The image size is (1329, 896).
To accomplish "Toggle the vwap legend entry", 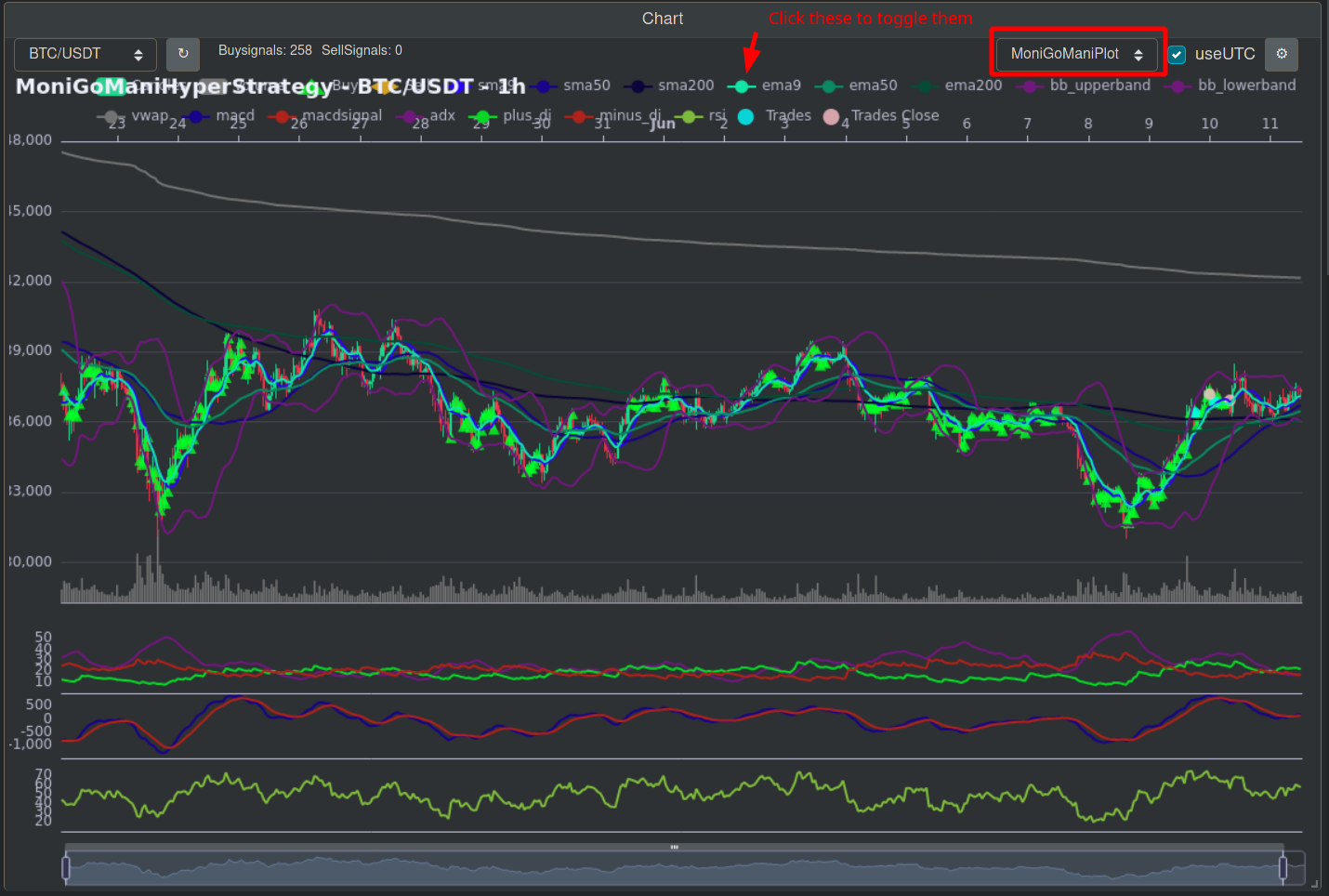I will 133,116.
